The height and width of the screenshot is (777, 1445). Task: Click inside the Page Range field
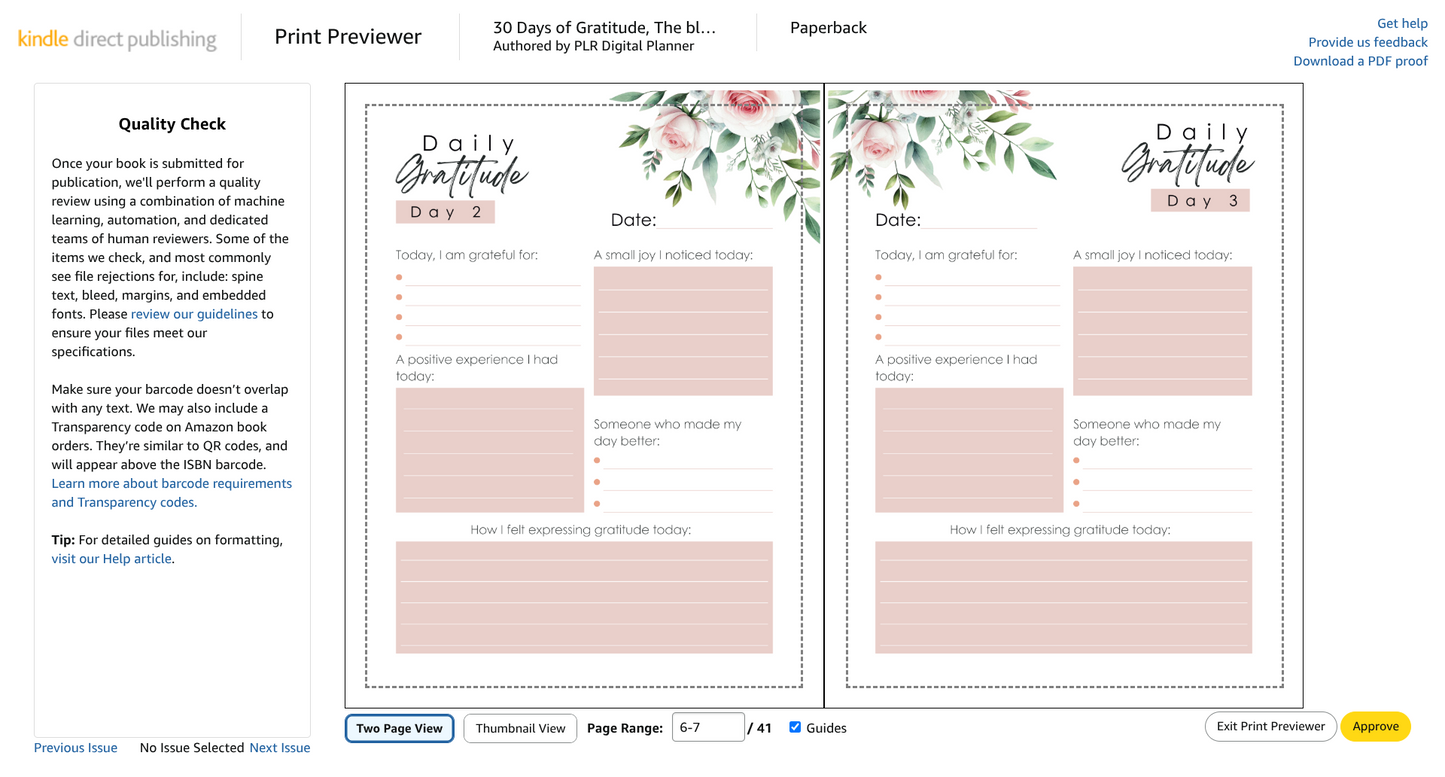click(708, 728)
